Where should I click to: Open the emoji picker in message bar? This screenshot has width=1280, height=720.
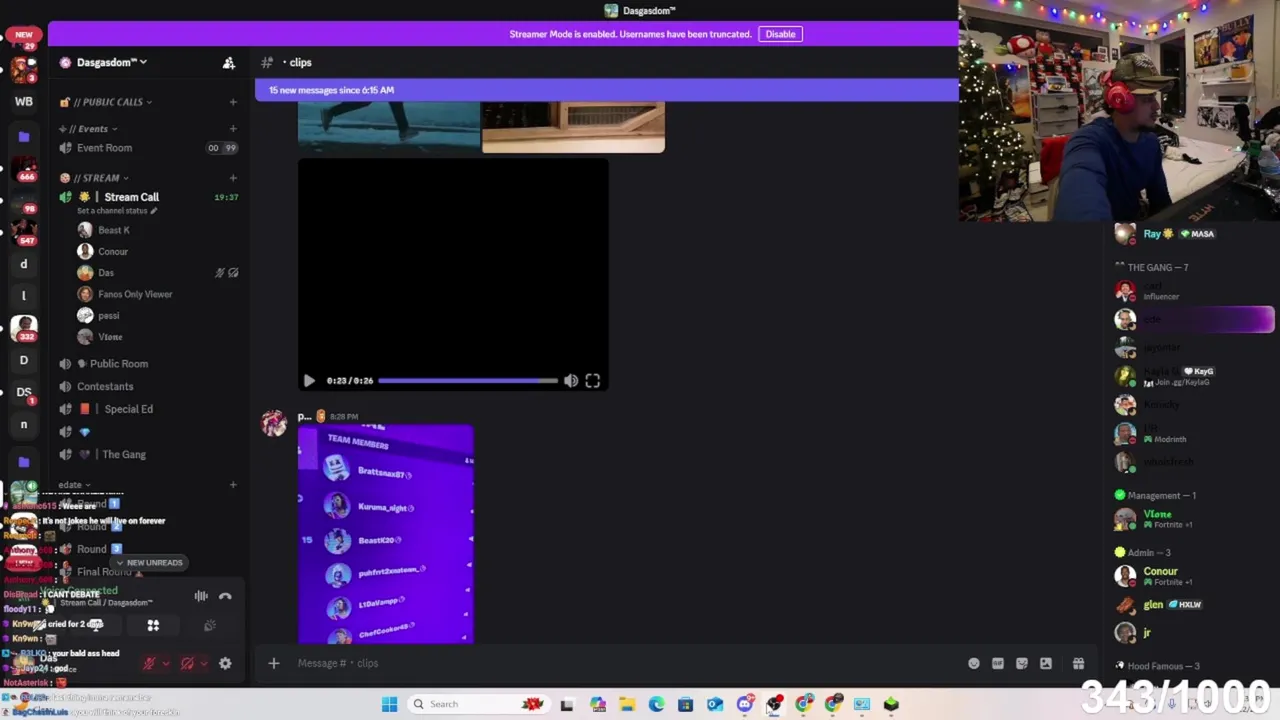click(974, 663)
